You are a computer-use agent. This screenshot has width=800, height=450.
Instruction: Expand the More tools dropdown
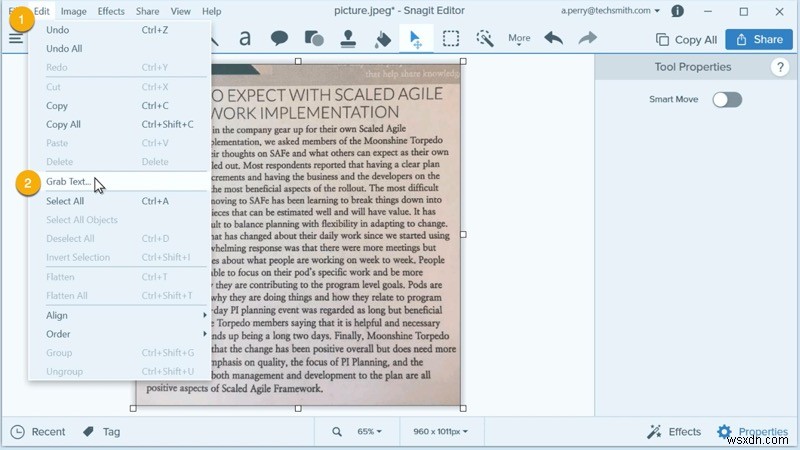519,39
